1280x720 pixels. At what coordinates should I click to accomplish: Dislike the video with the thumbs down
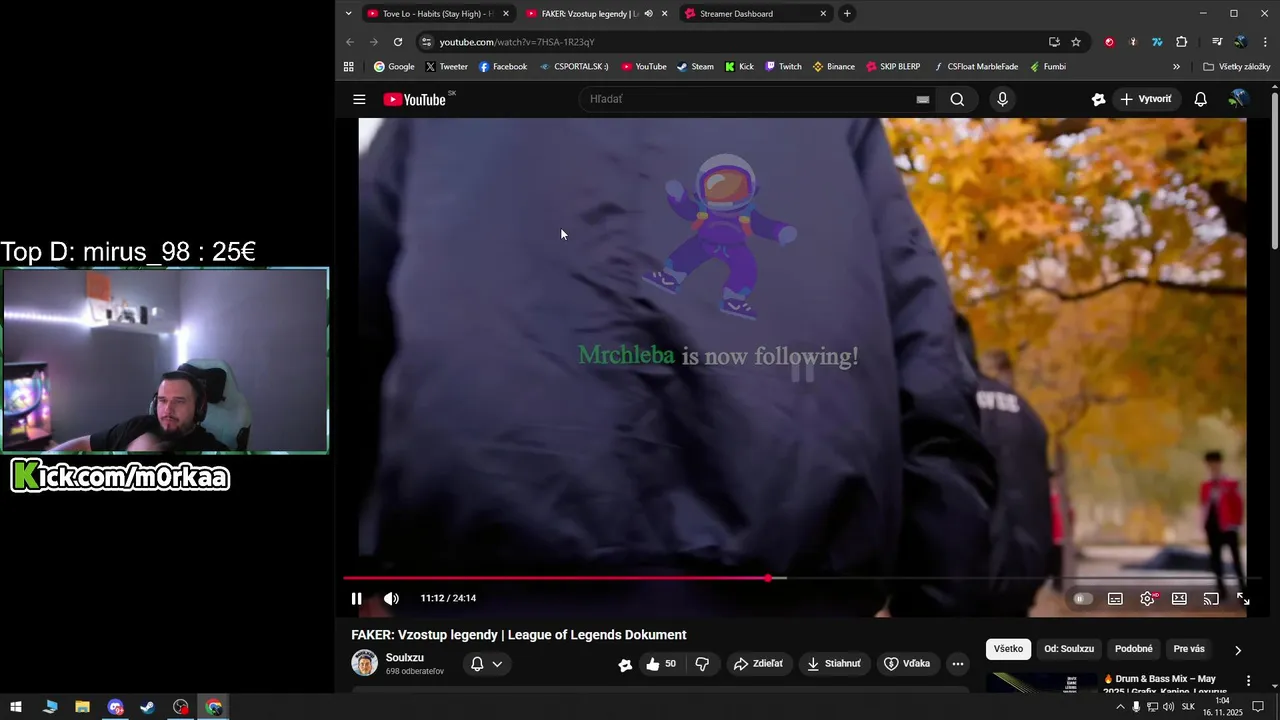(702, 664)
